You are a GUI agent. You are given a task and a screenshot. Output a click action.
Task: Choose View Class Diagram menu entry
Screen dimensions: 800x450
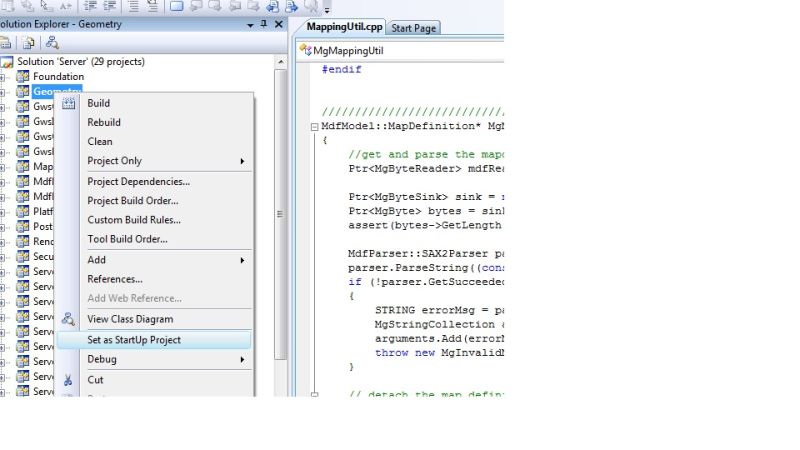coord(155,319)
